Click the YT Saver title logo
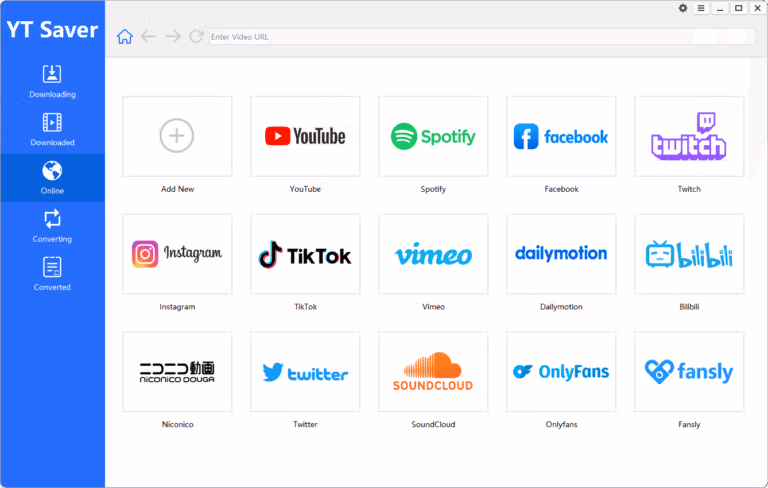 (52, 29)
